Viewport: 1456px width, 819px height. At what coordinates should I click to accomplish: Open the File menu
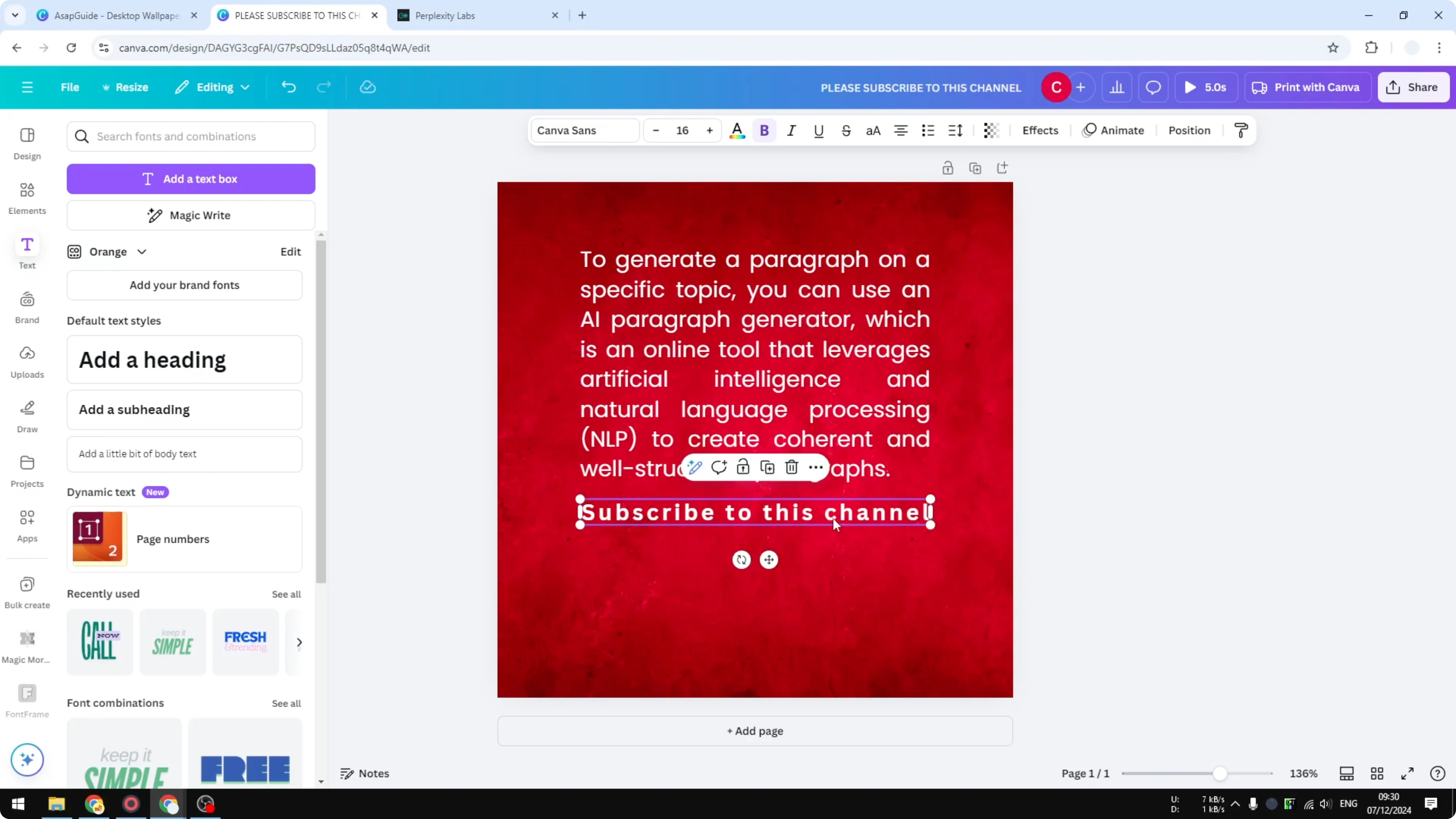coord(70,87)
